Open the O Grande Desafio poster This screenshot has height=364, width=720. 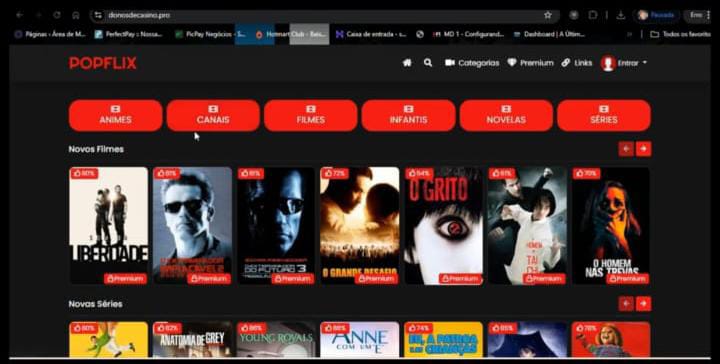[x=360, y=225]
